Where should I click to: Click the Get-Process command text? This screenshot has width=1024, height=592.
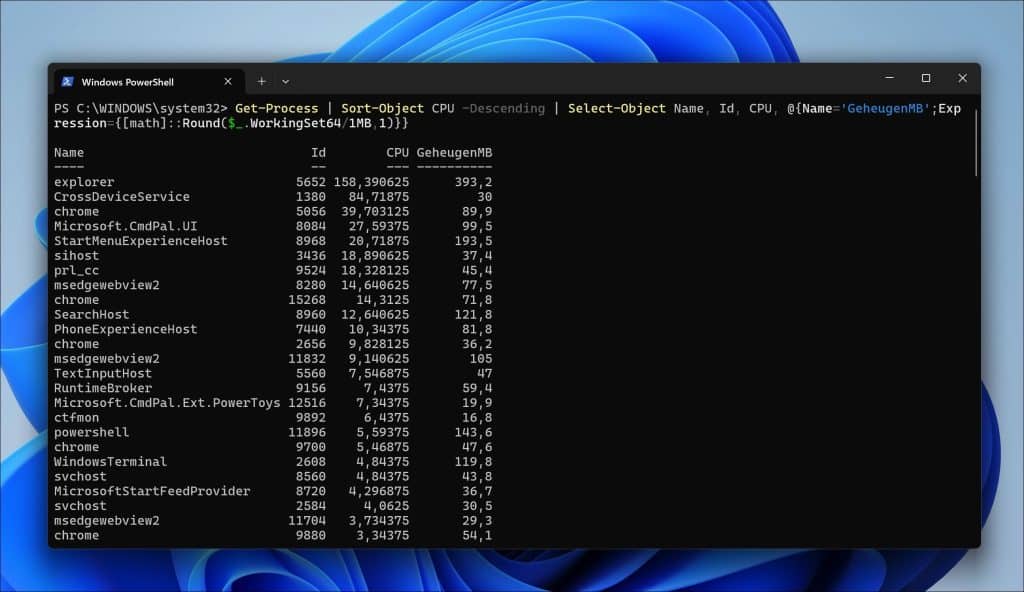277,108
